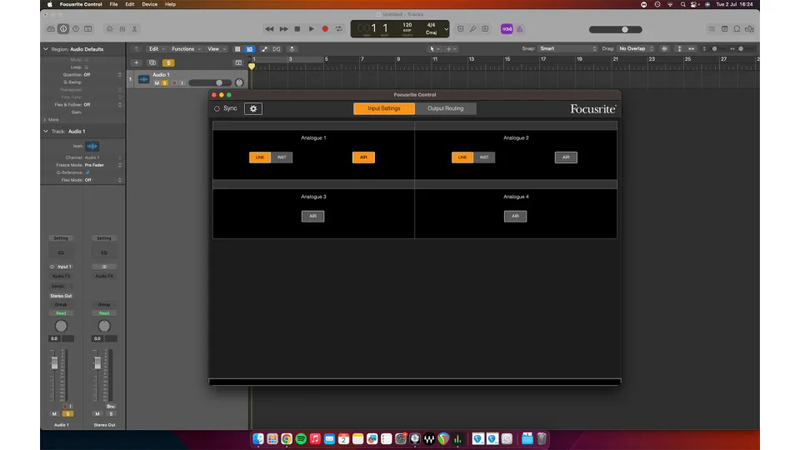Click the Audio 1 track pan knob
800x450 pixels.
(239, 83)
